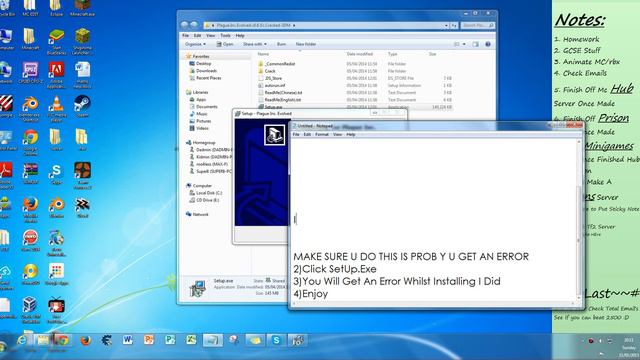This screenshot has height=360, width=640.
Task: Select the ReadMe(English).txt file
Action: (x=280, y=100)
